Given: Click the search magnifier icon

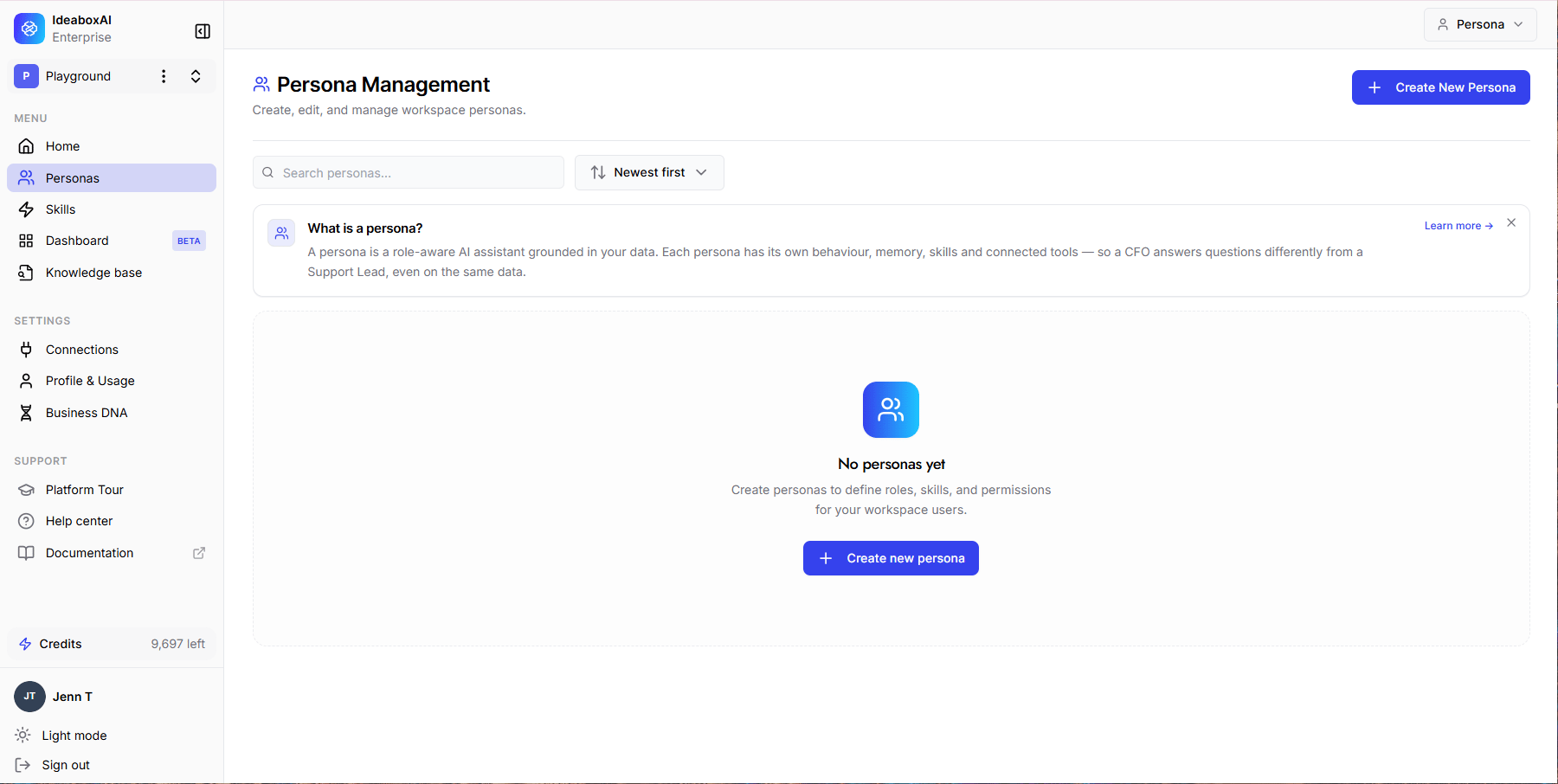Looking at the screenshot, I should [268, 172].
